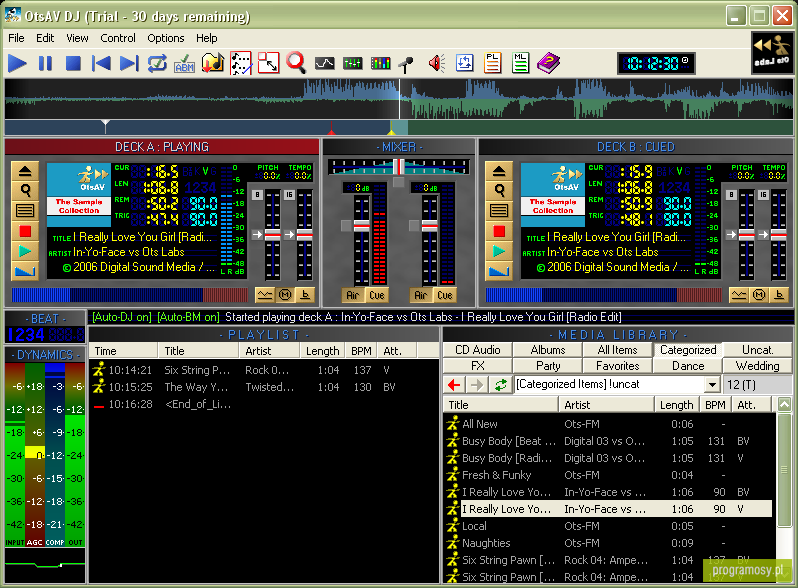Open the PL playlist window icon
798x588 pixels.
[492, 63]
